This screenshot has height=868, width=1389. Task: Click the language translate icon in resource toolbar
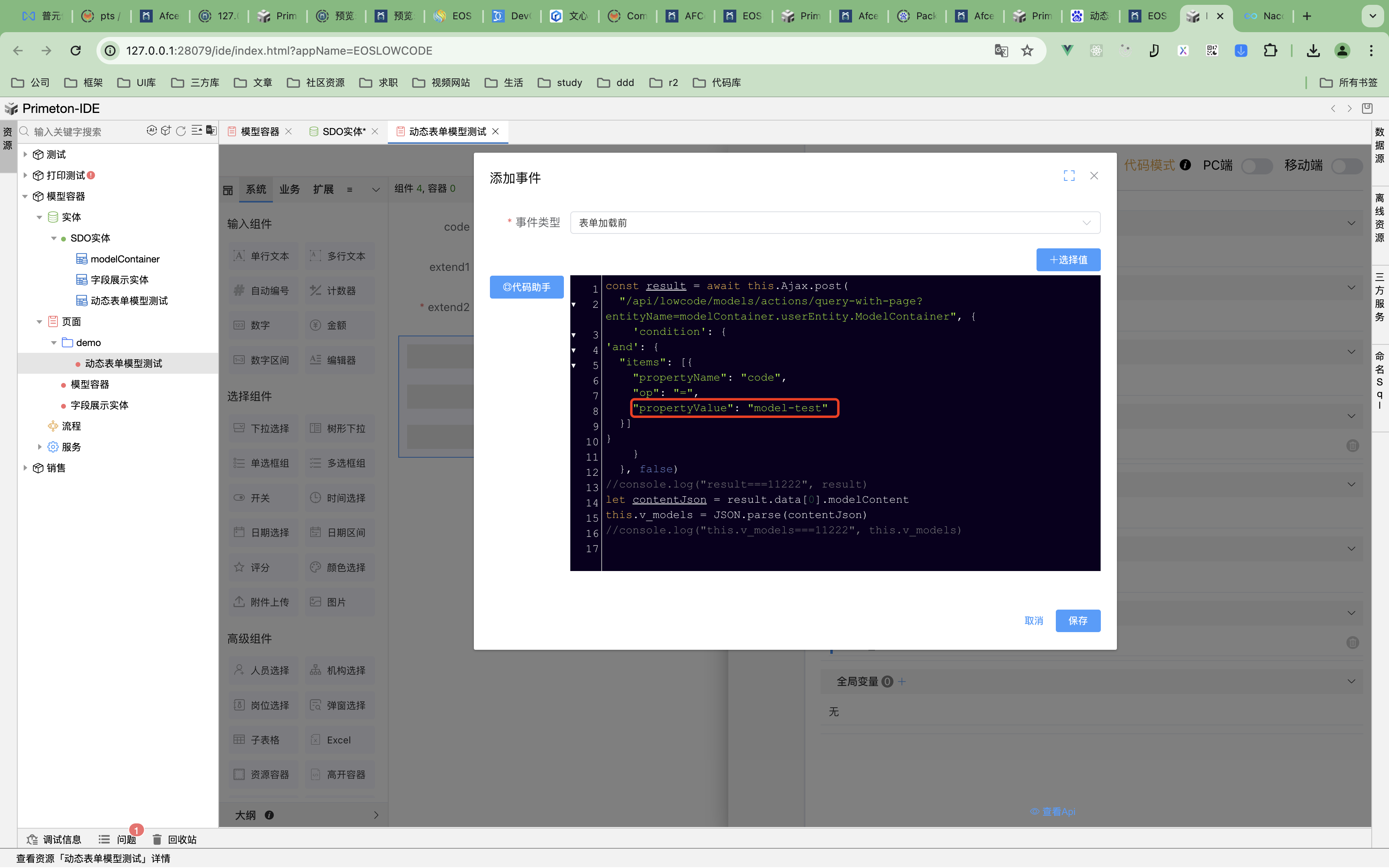(x=211, y=131)
